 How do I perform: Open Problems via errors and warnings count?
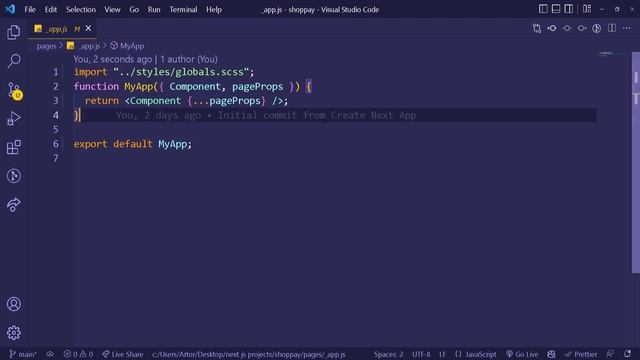tap(78, 354)
